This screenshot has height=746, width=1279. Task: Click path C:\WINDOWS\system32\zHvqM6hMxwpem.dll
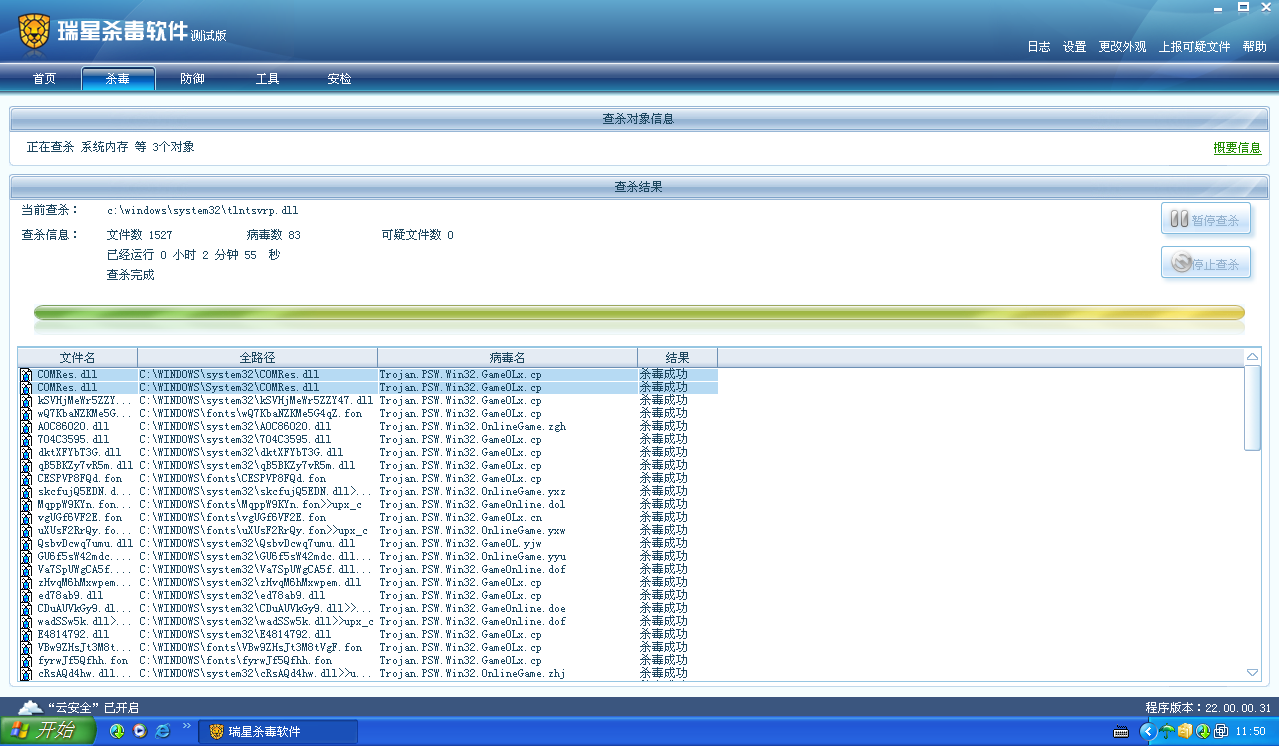click(250, 582)
